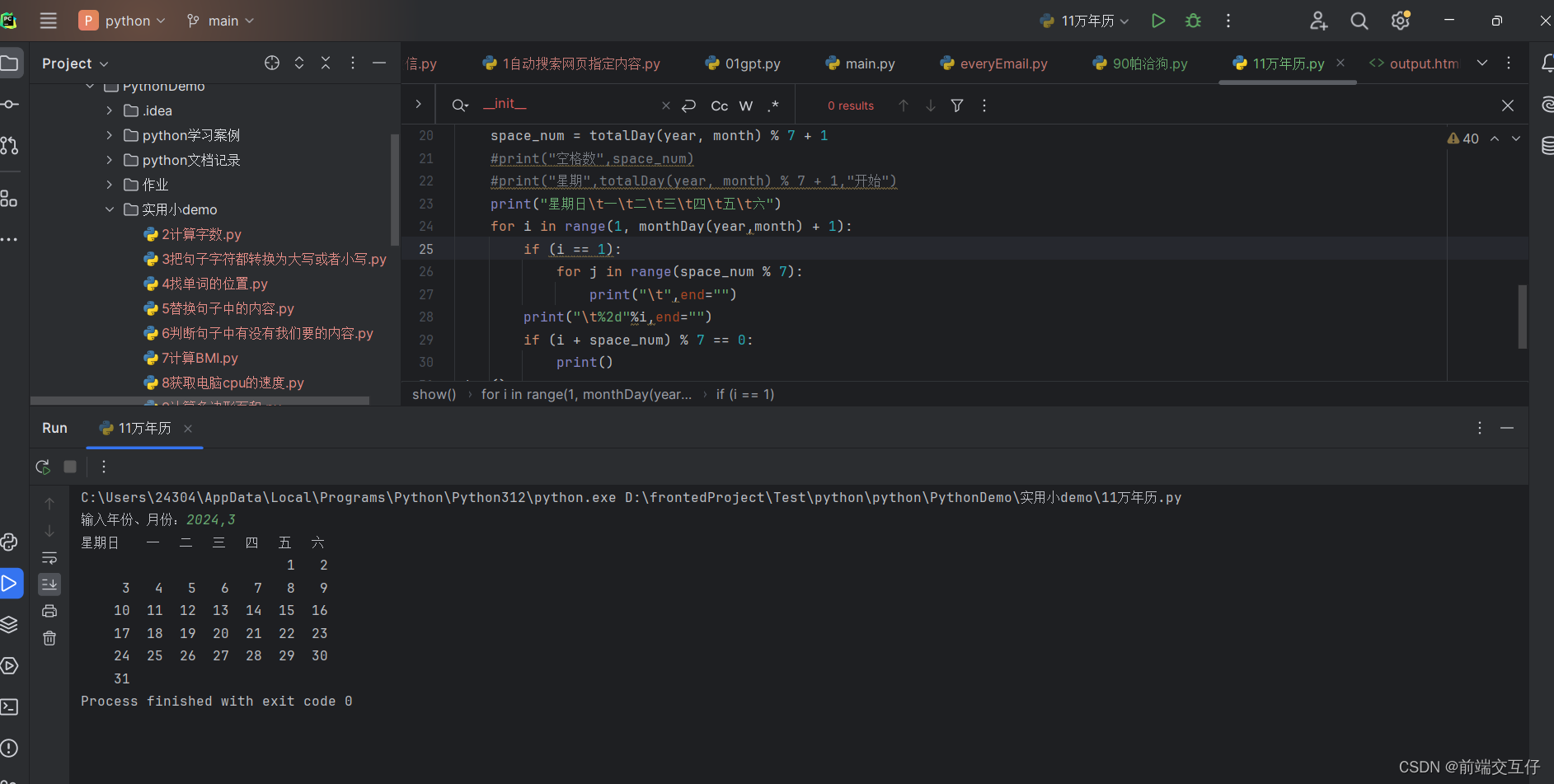The image size is (1554, 784).
Task: Toggle soft-wrap in the Run console
Action: pyautogui.click(x=49, y=557)
